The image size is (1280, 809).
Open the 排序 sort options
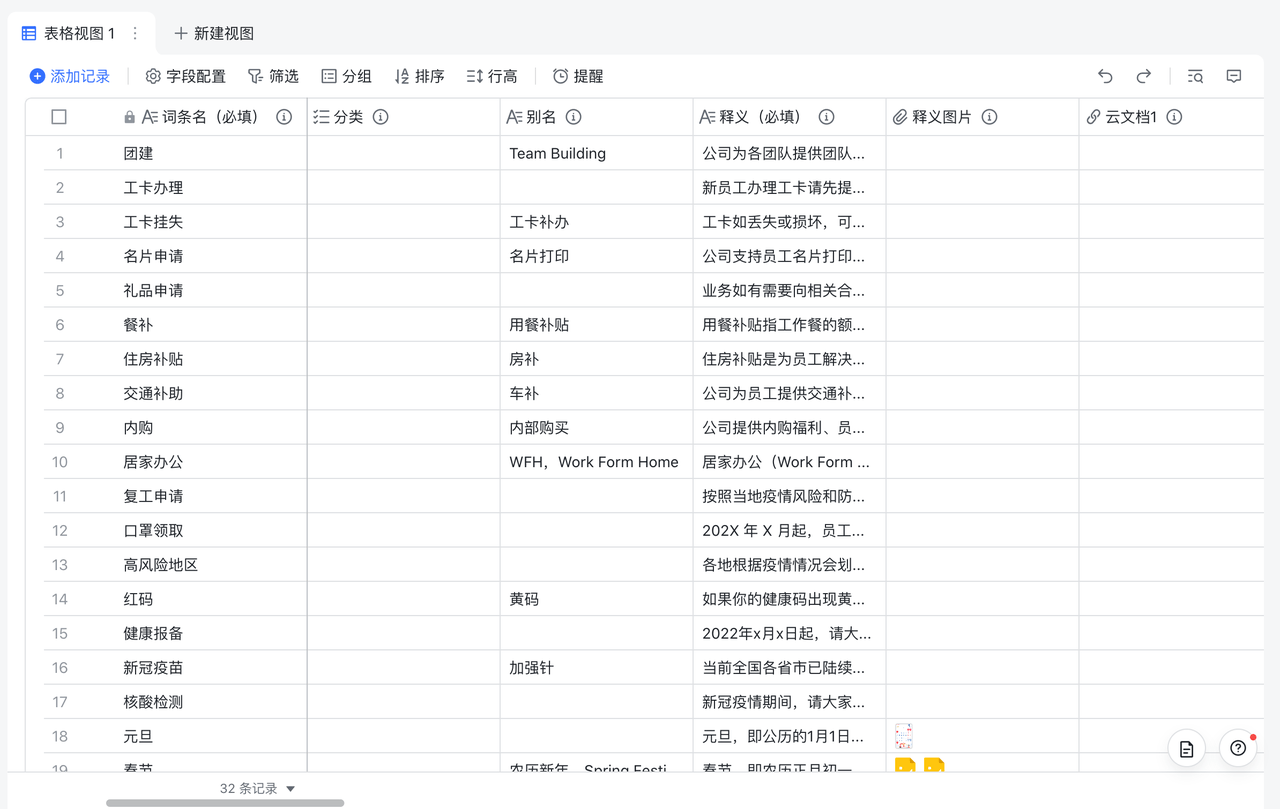pos(419,76)
